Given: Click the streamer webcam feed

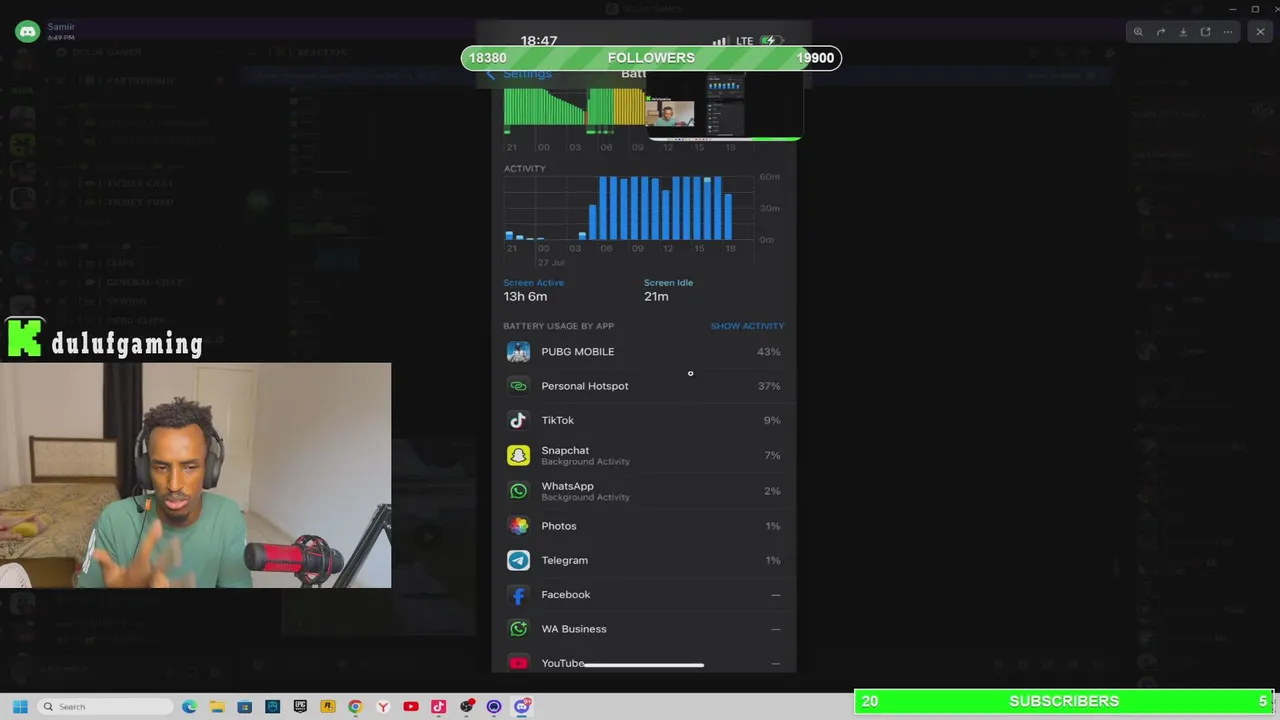Looking at the screenshot, I should pos(195,475).
